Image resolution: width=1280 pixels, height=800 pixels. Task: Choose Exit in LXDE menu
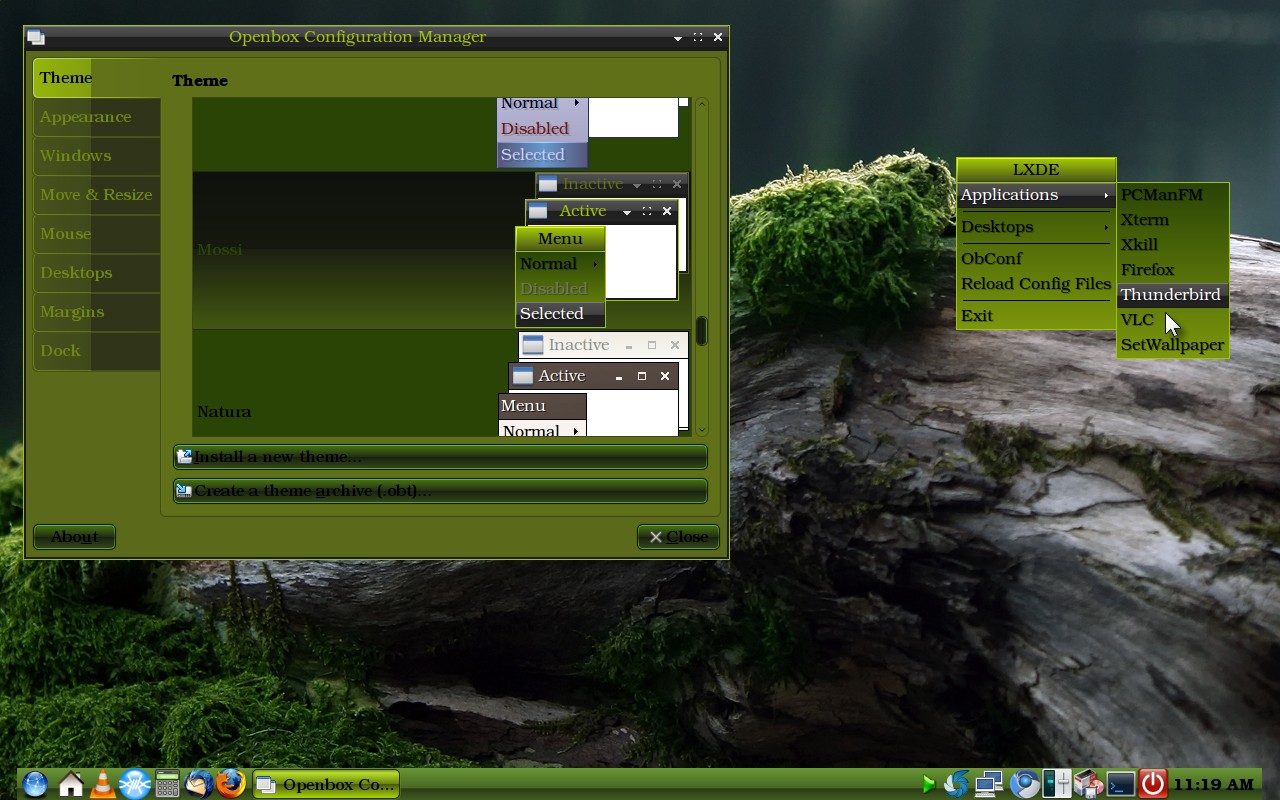click(x=1036, y=316)
